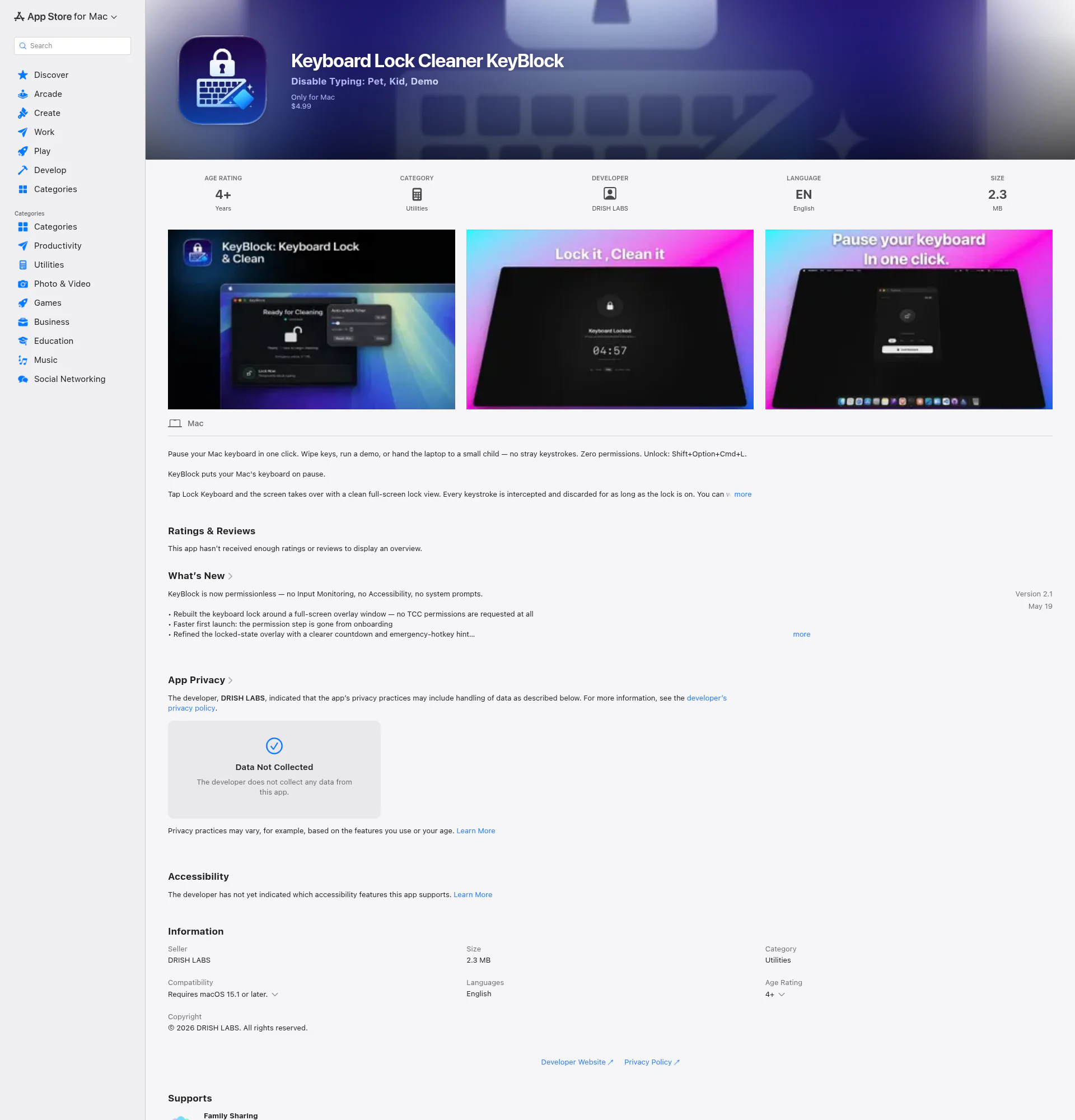Click the Search input field

(x=73, y=46)
